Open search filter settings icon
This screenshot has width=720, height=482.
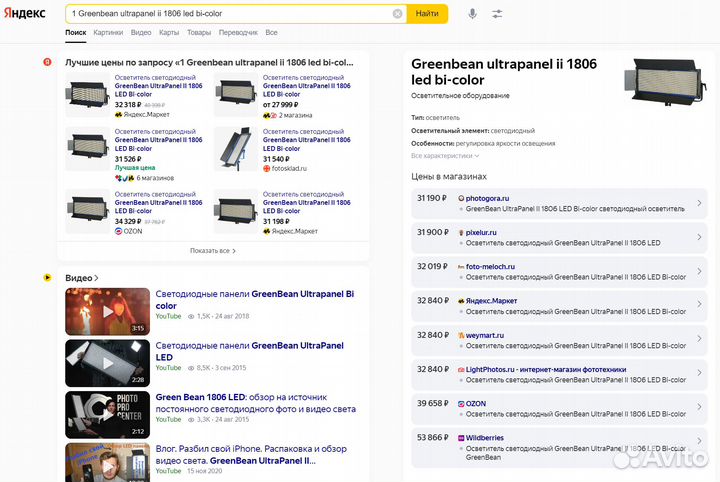(x=497, y=14)
